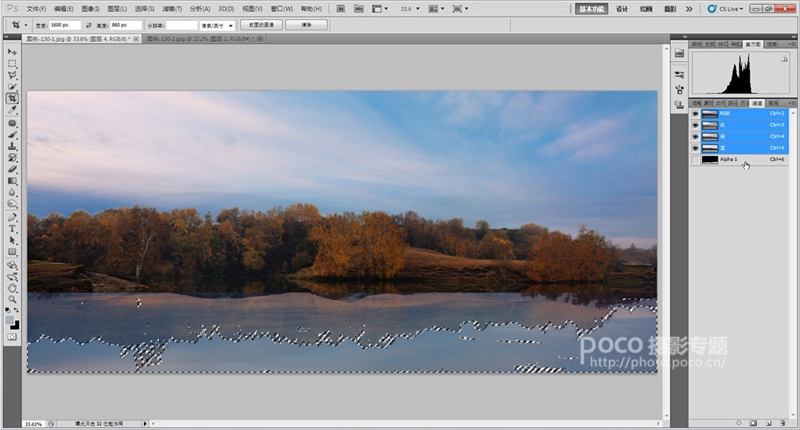Select the Blur tool
The image size is (800, 430).
click(12, 192)
